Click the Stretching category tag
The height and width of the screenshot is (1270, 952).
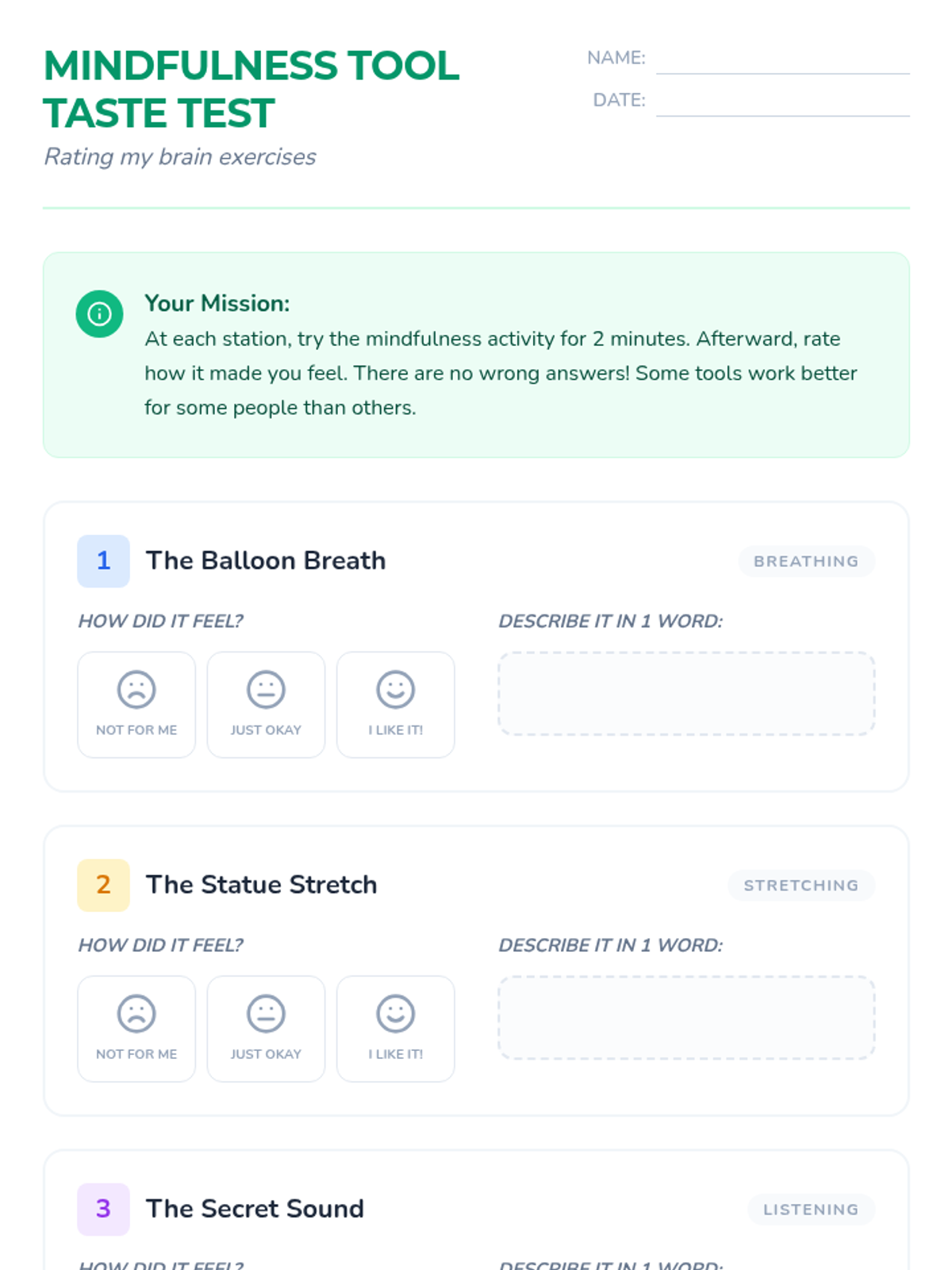[800, 885]
